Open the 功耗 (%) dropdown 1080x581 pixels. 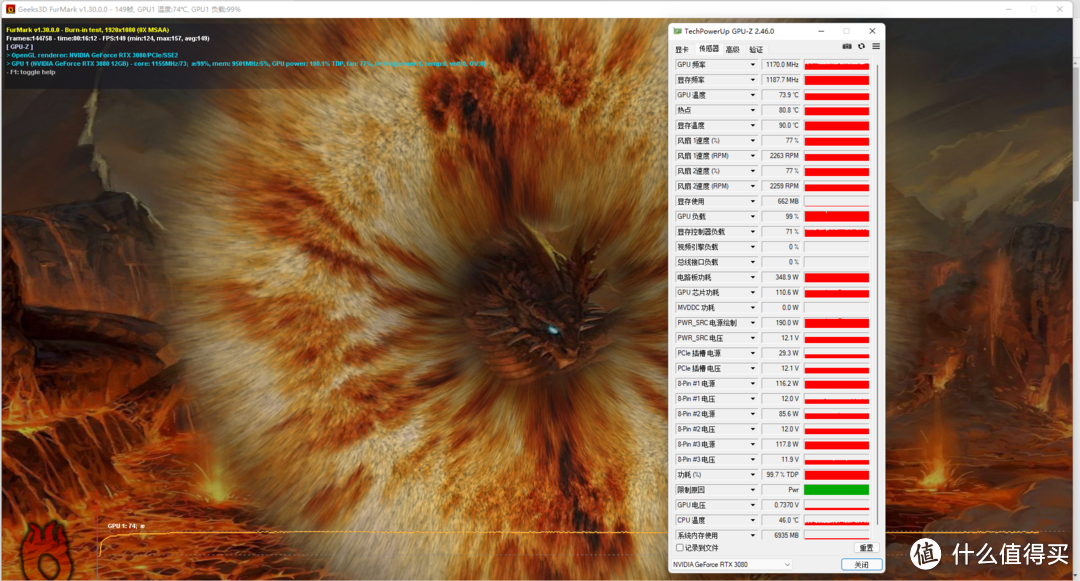point(752,474)
